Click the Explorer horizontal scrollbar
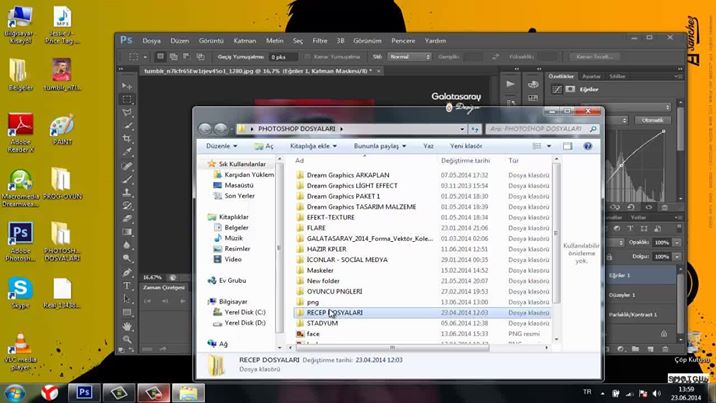This screenshot has height=403, width=716. pos(392,348)
